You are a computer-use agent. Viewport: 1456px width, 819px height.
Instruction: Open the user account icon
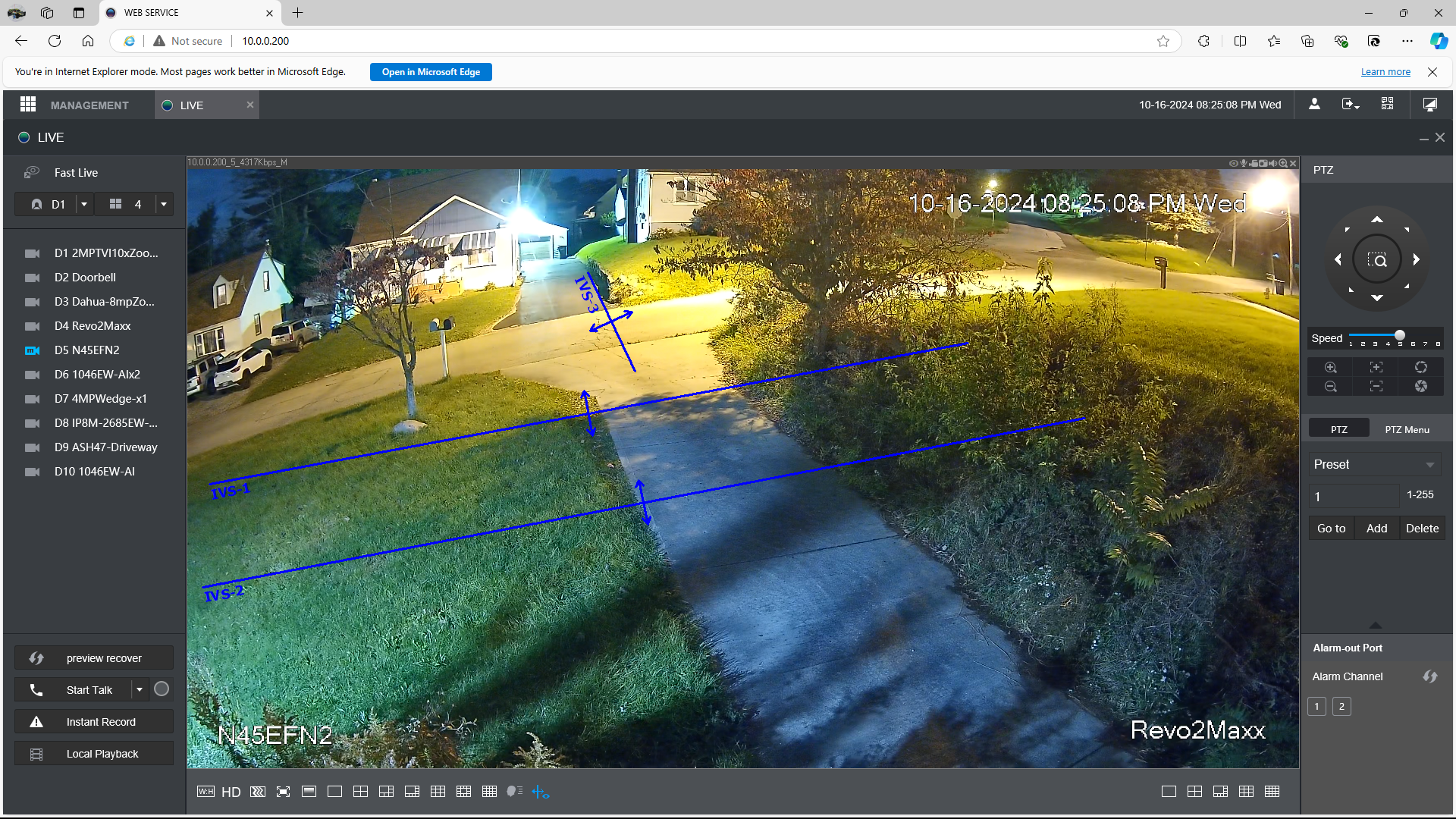click(1314, 104)
